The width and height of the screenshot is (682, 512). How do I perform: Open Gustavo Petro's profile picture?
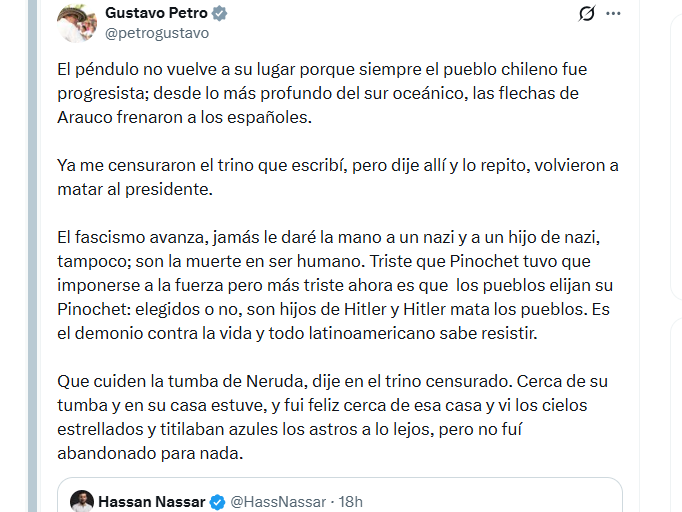coord(76,23)
